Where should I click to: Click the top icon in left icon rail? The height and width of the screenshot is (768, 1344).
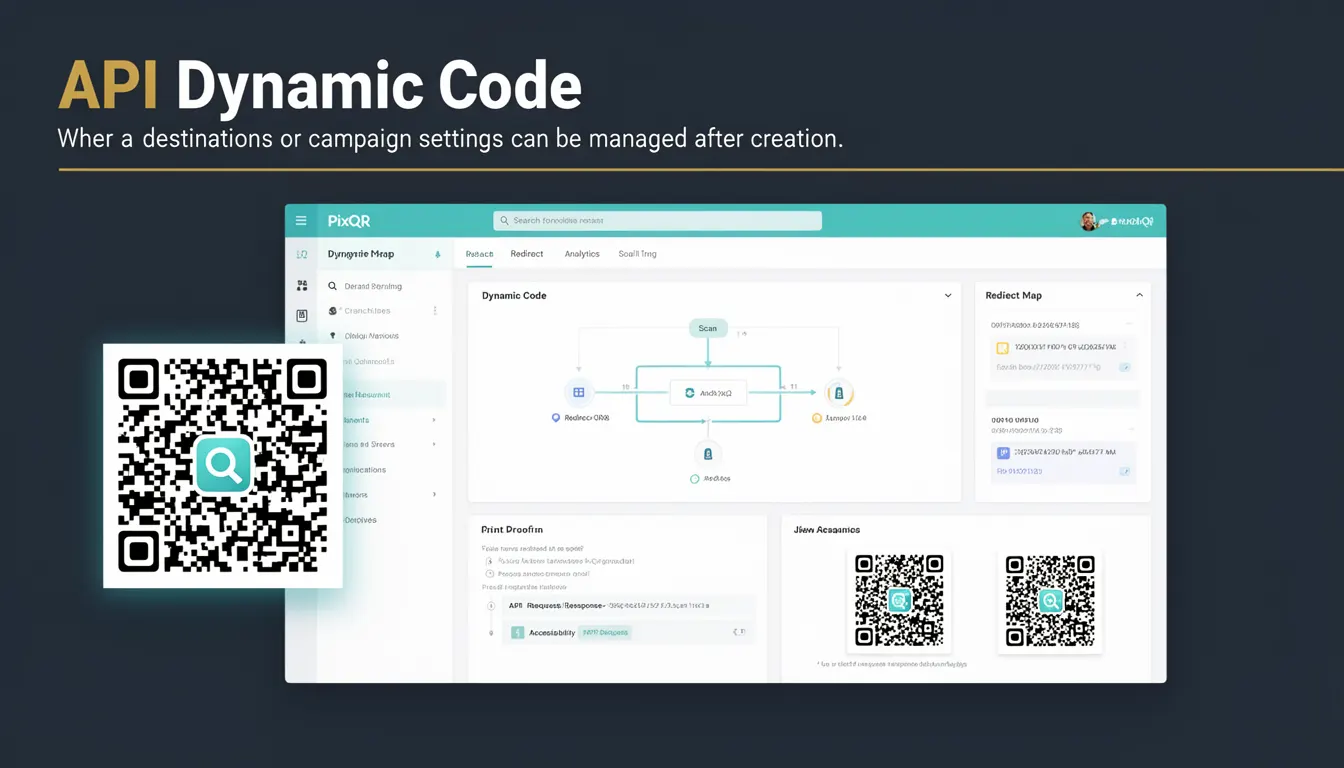(302, 255)
